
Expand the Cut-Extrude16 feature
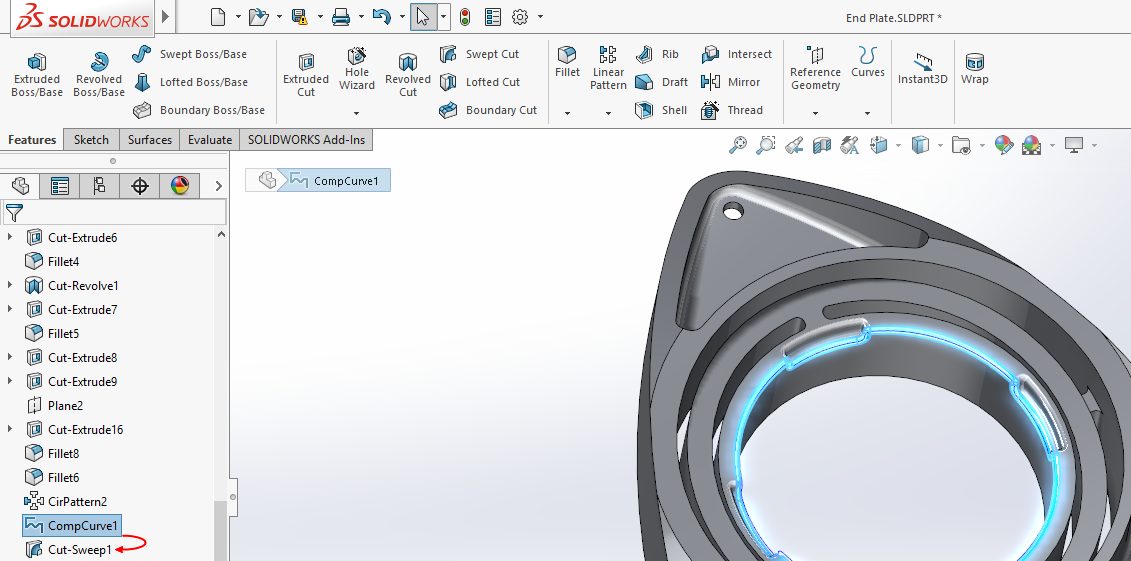pyautogui.click(x=10, y=429)
